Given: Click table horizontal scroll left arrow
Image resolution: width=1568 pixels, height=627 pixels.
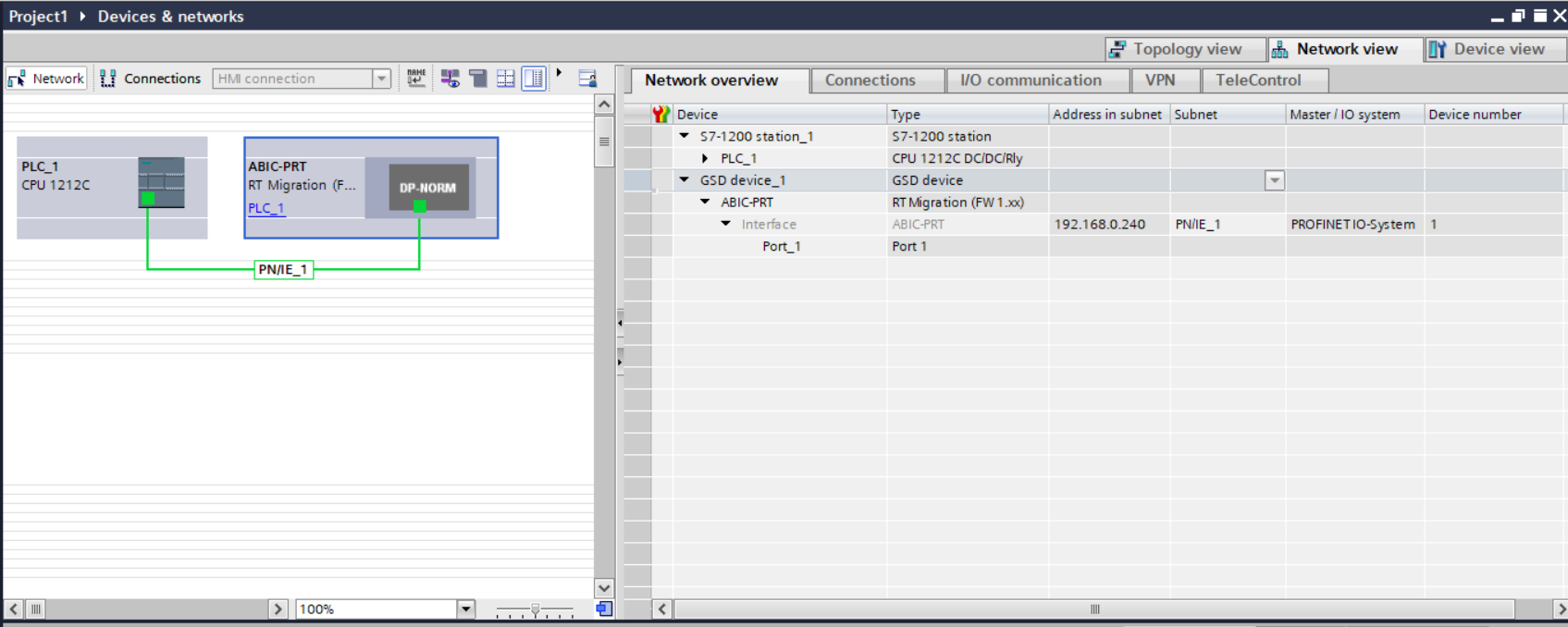Looking at the screenshot, I should coord(662,609).
